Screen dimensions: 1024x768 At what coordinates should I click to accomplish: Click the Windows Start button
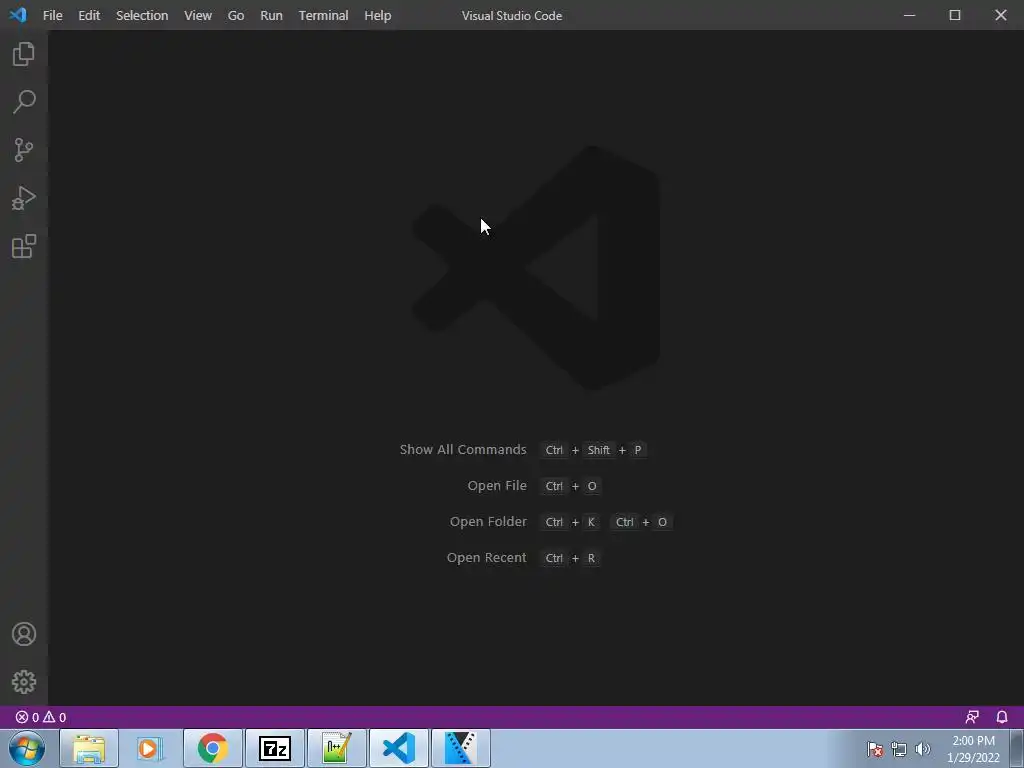point(27,748)
